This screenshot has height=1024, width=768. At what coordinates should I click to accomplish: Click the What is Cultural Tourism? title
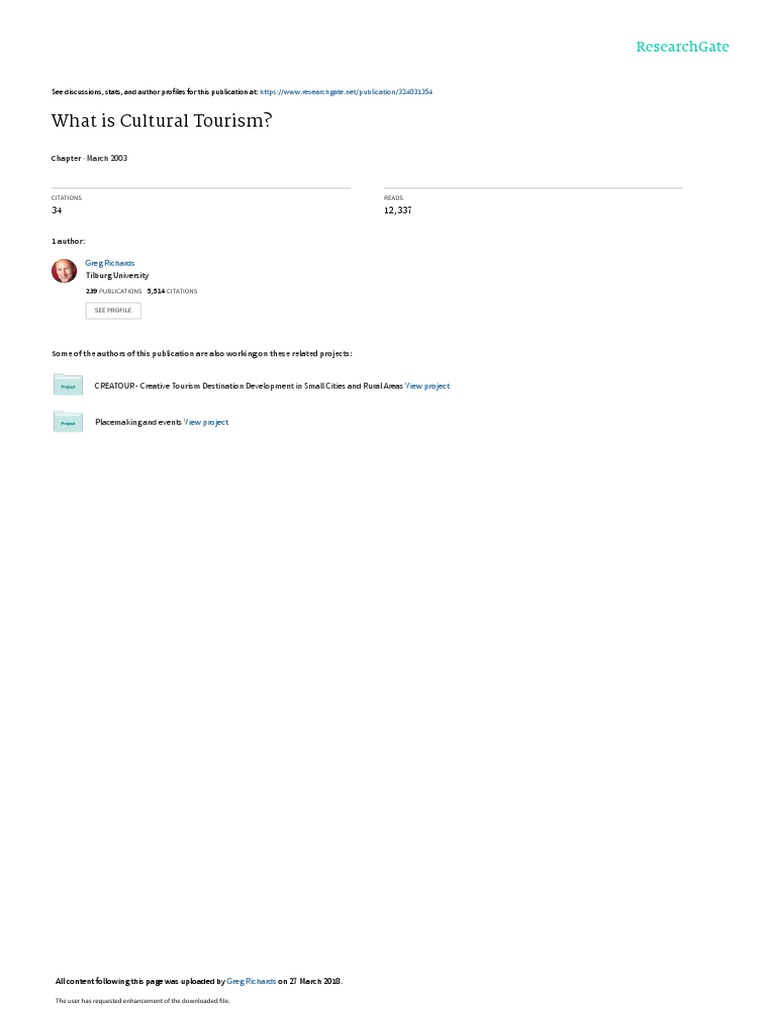pyautogui.click(x=161, y=121)
